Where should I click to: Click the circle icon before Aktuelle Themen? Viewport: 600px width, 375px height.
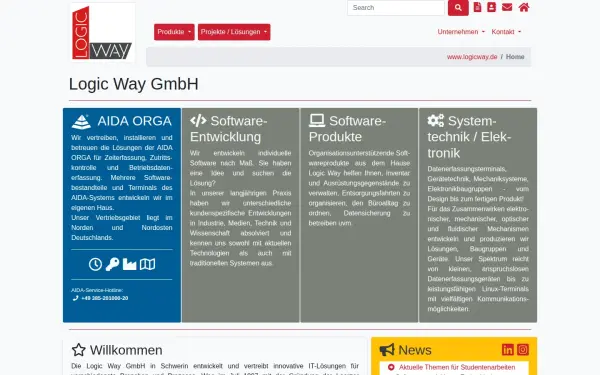tap(391, 367)
